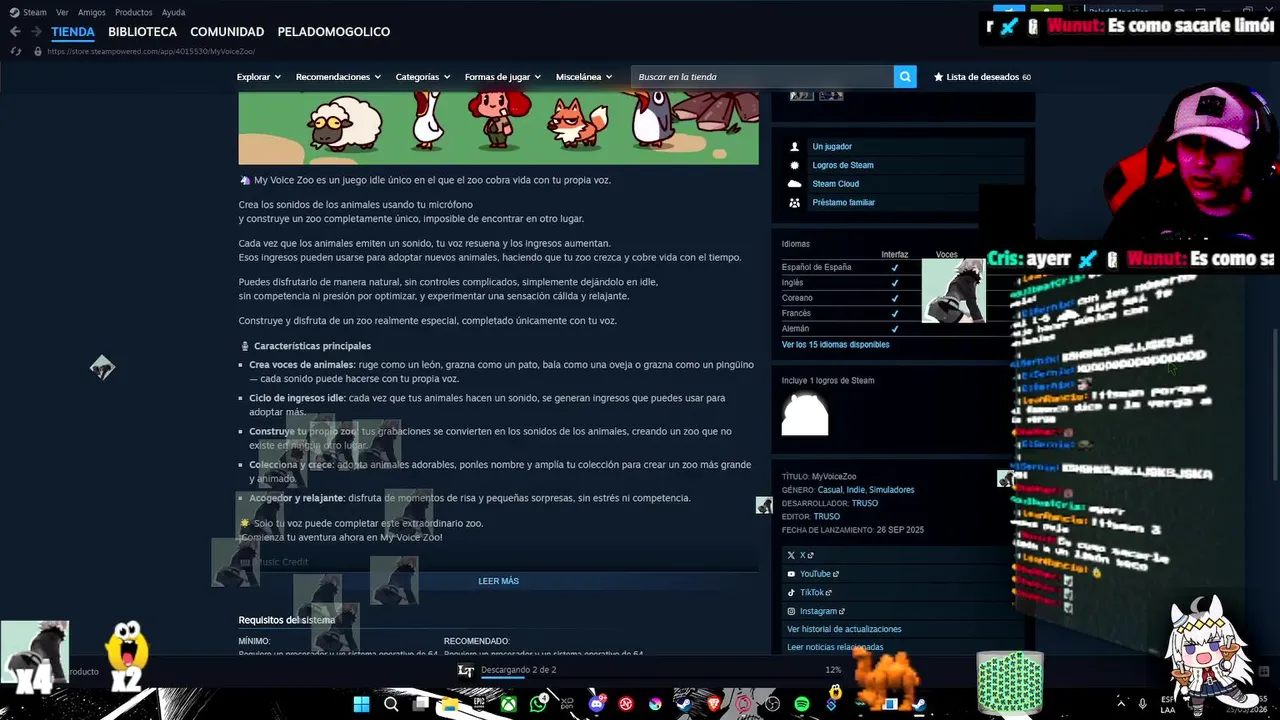1280x720 pixels.
Task: Open the downloads manager icon
Action: pos(465,670)
